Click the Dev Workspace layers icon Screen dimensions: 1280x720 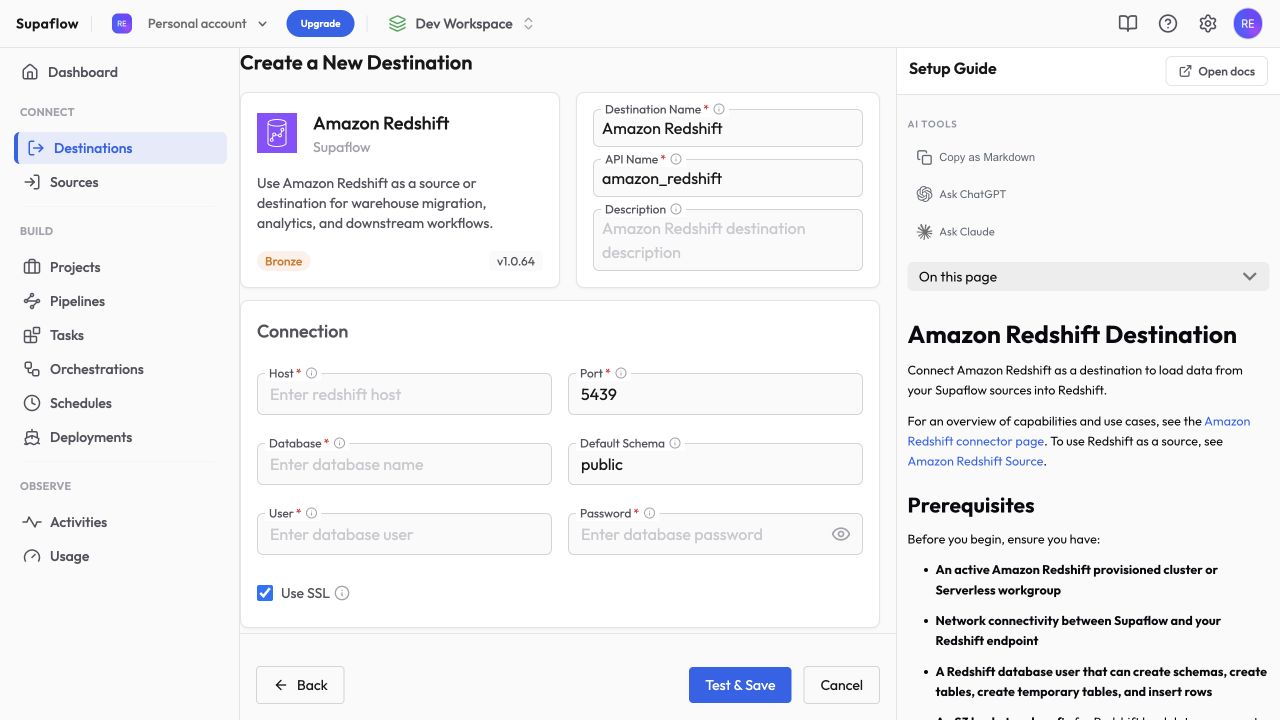(x=397, y=23)
